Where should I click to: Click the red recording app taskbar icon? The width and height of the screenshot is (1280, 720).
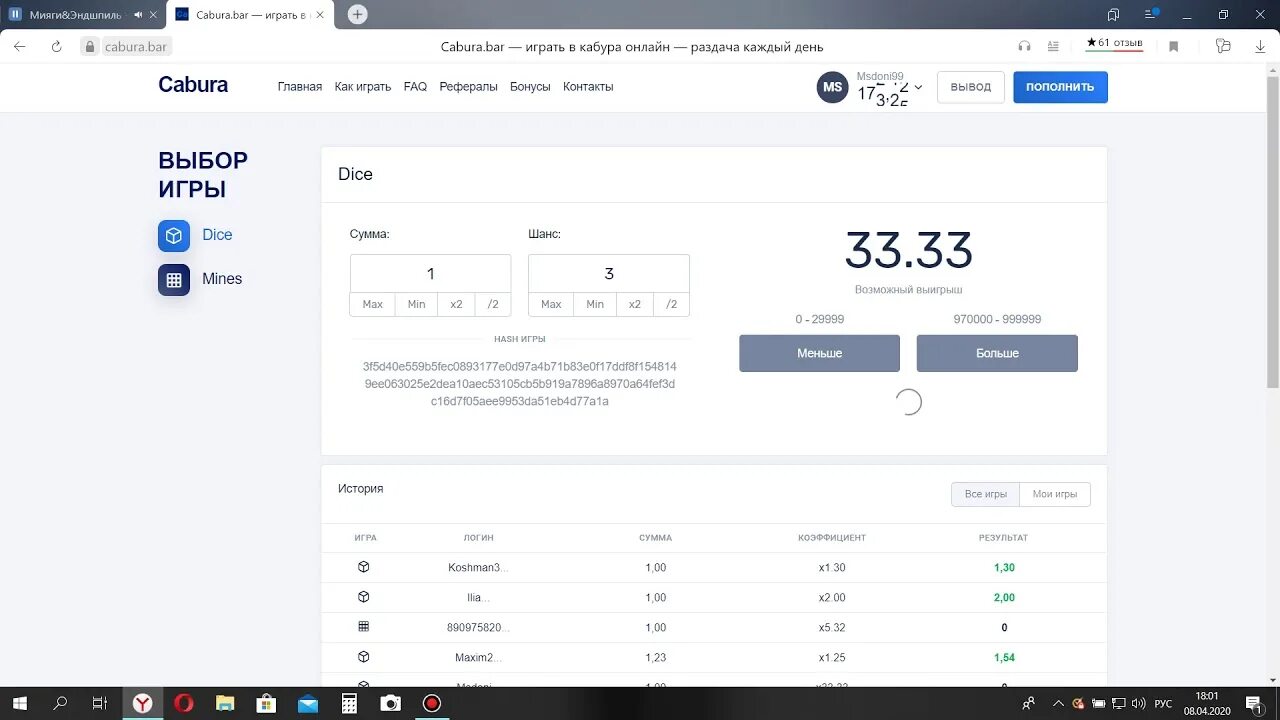pos(432,703)
